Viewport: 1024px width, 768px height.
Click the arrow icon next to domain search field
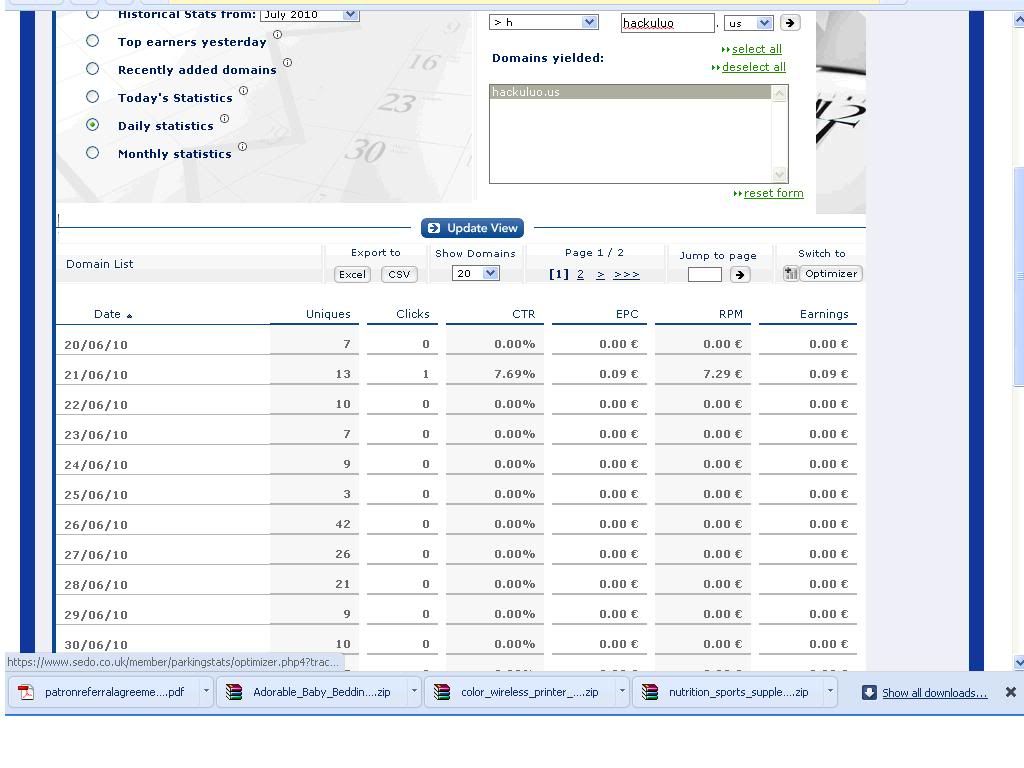point(789,23)
